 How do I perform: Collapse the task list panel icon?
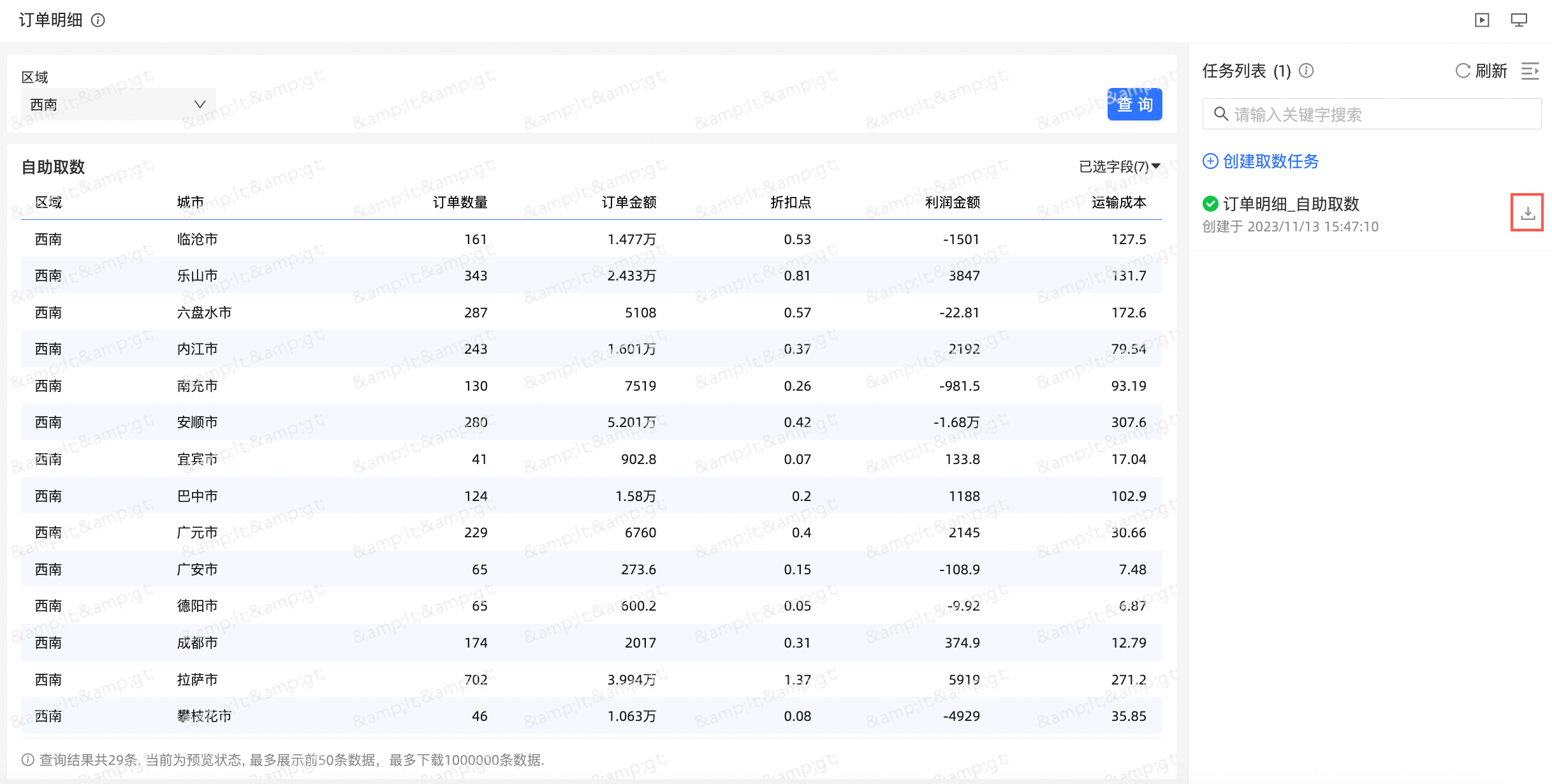pos(1530,71)
